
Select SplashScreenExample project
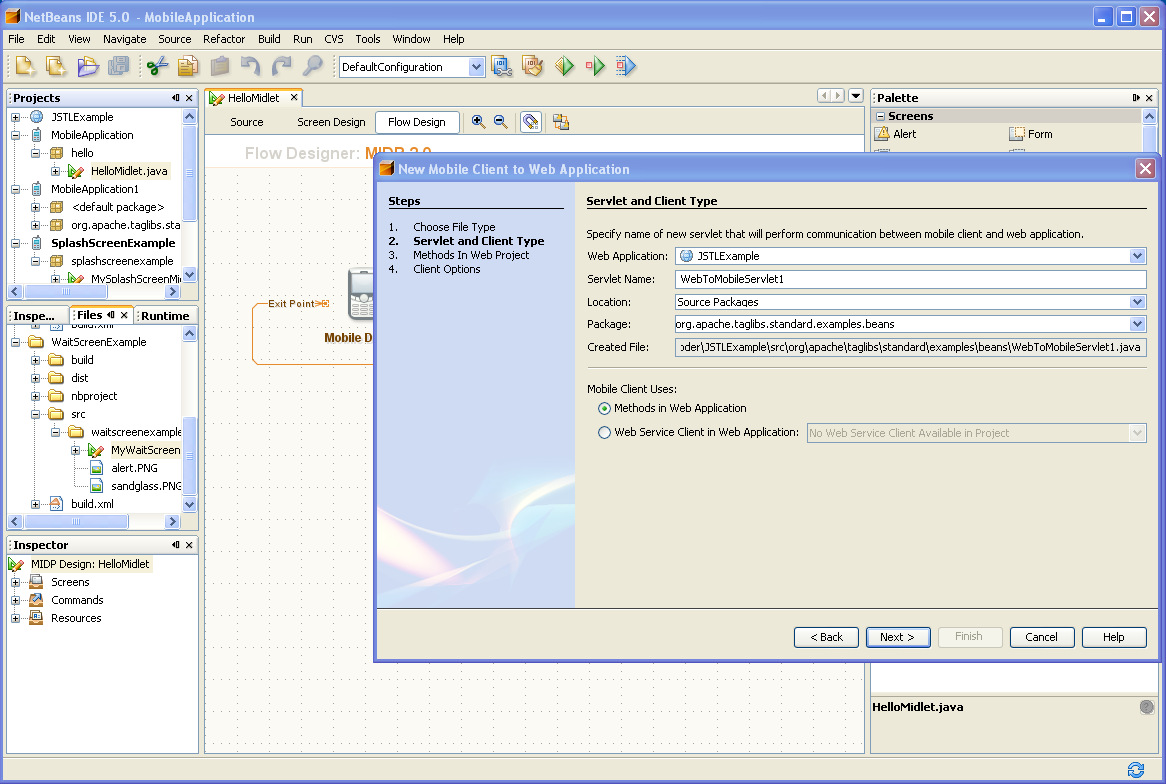tap(113, 243)
